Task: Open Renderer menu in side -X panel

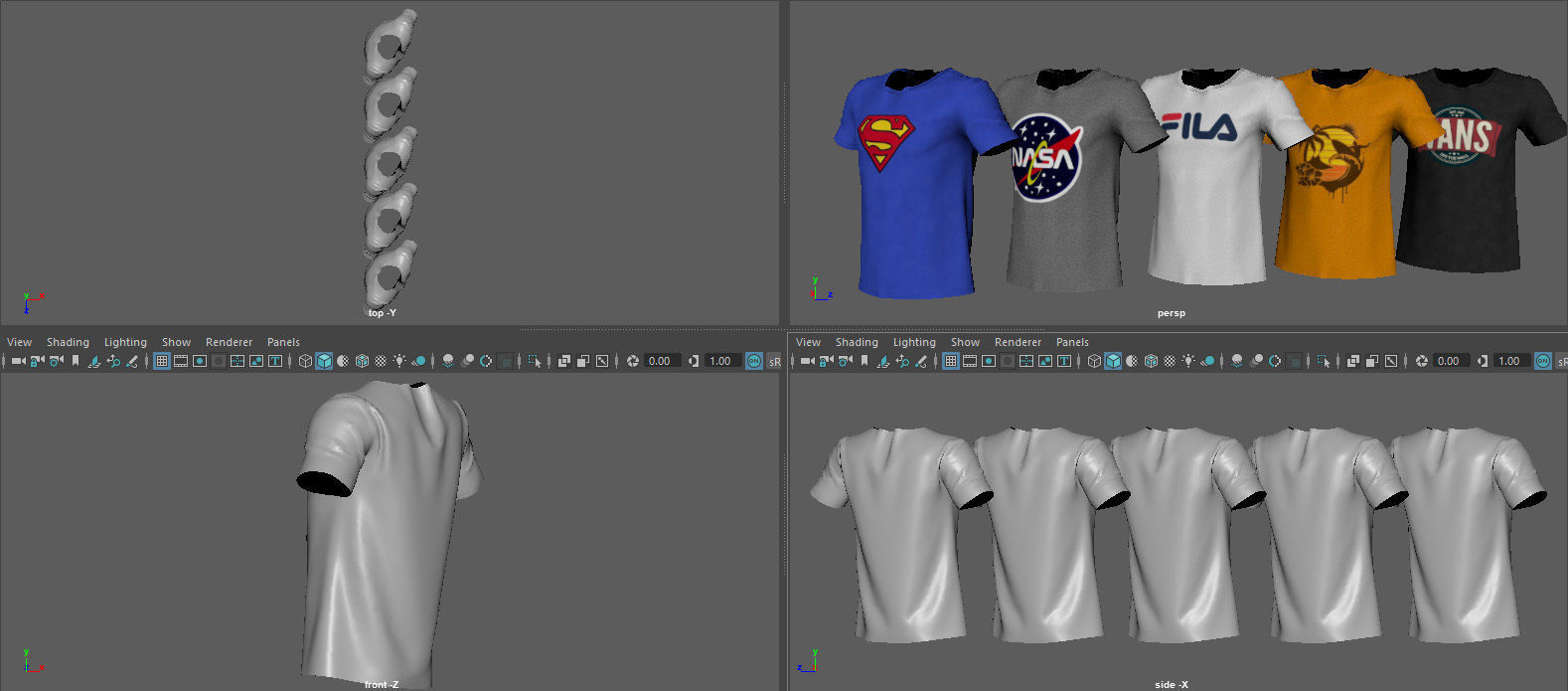Action: pos(1018,342)
